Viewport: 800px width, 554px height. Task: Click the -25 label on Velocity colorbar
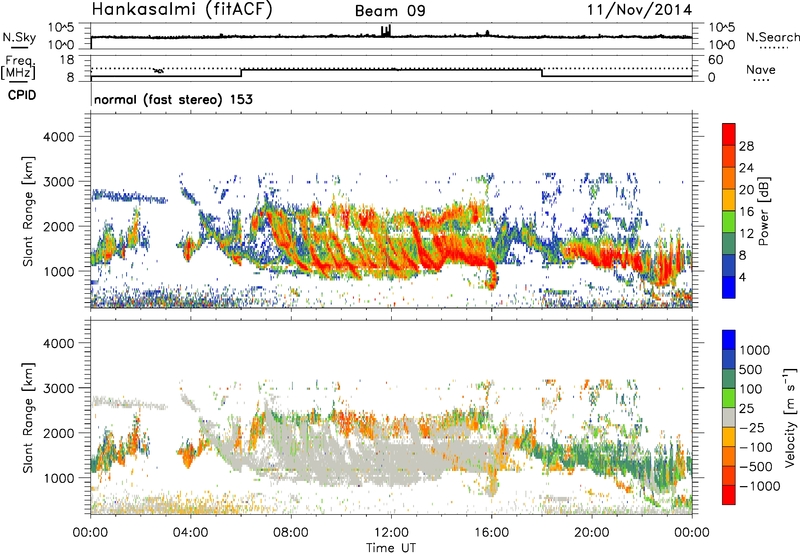click(x=751, y=428)
